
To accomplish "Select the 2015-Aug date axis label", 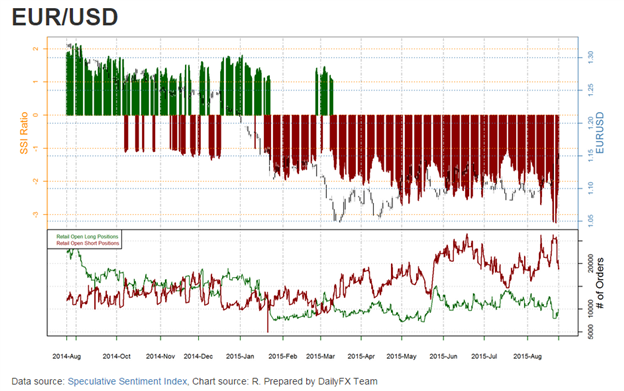I will tap(527, 356).
